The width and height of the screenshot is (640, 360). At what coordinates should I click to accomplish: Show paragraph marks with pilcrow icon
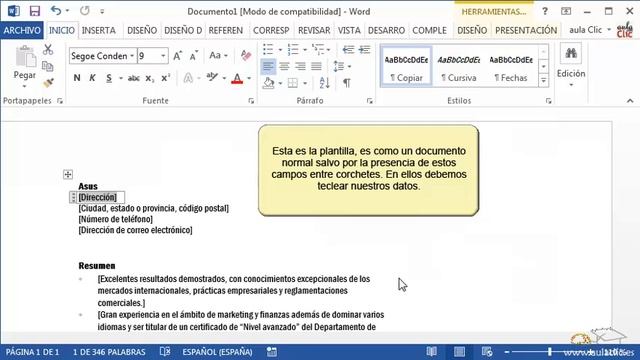[347, 83]
